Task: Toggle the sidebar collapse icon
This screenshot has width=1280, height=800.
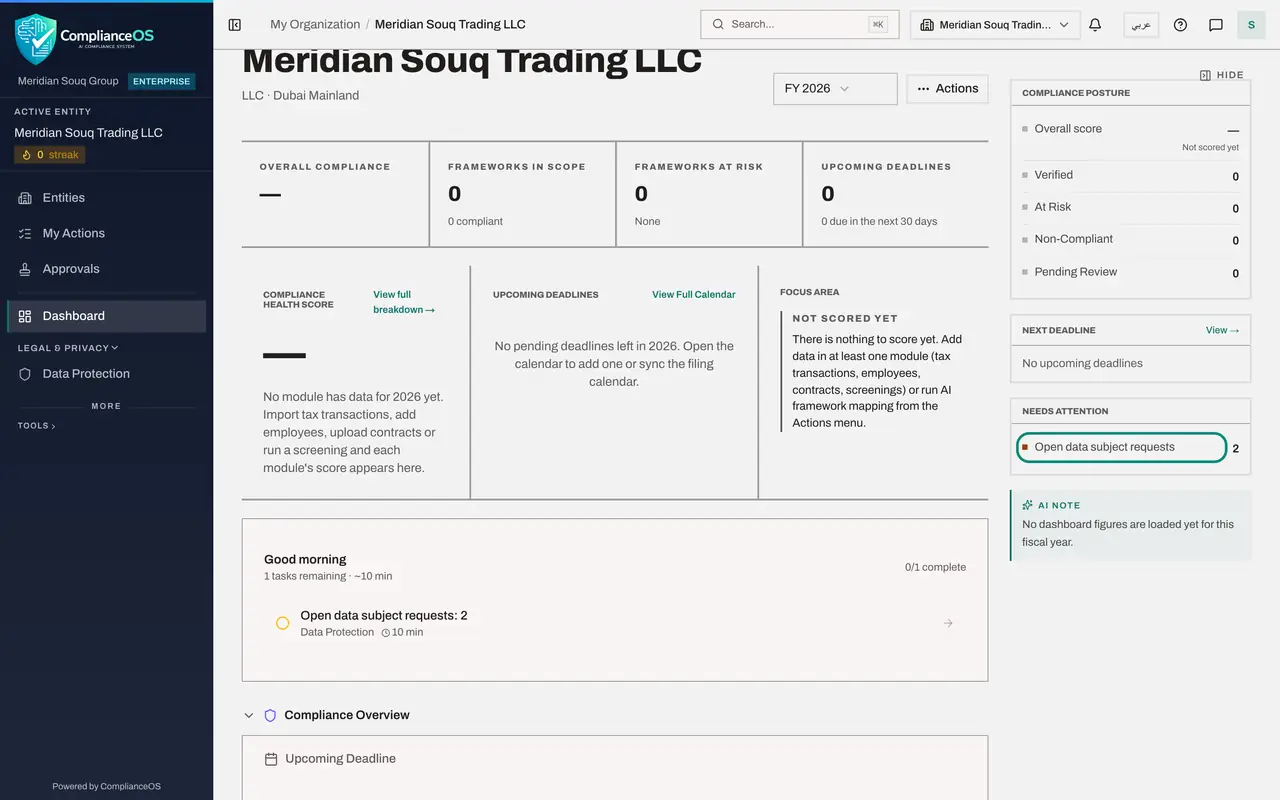Action: pyautogui.click(x=235, y=25)
